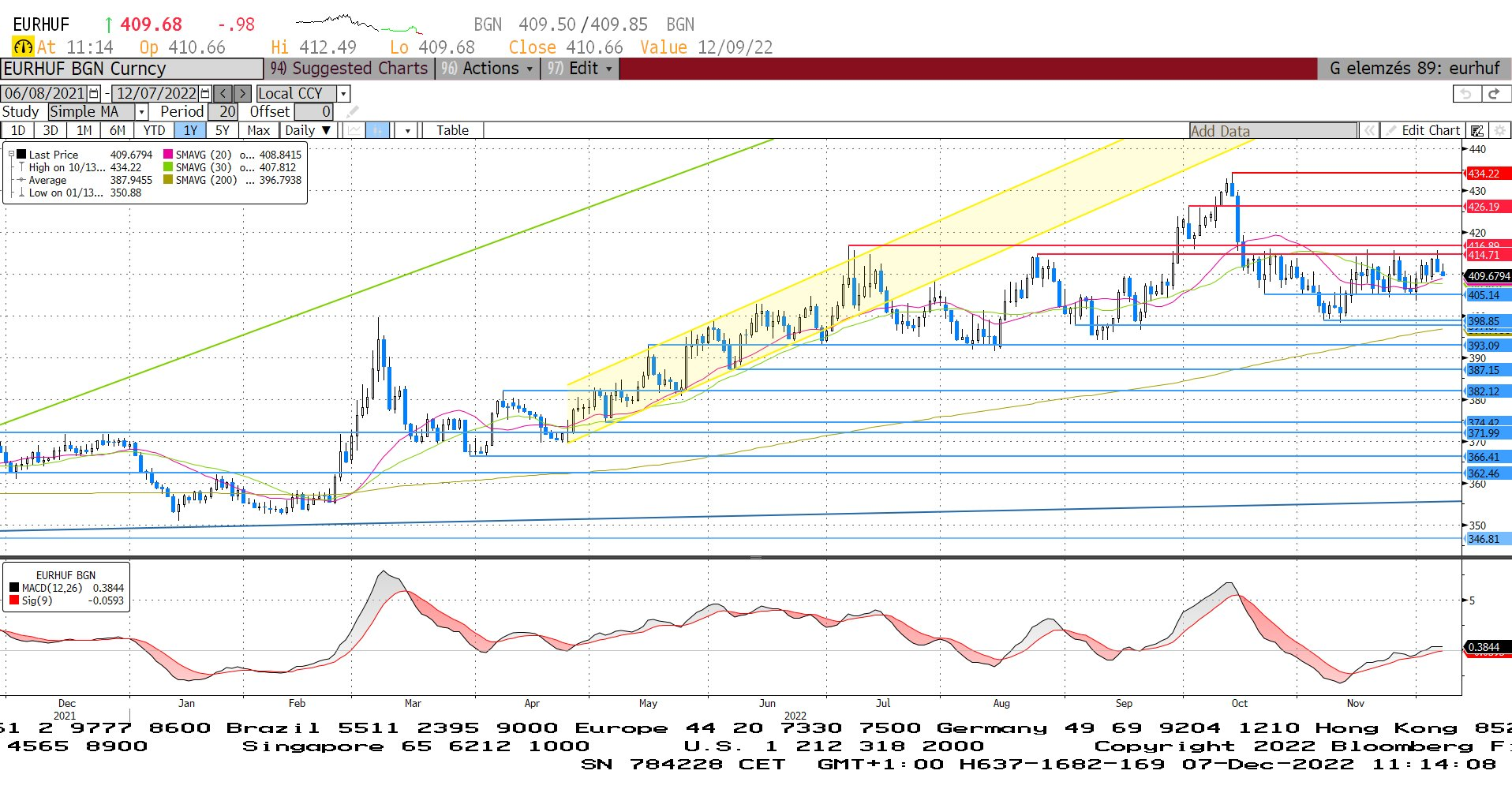This screenshot has height=808, width=1512.
Task: Select the Max range tab
Action: pyautogui.click(x=258, y=130)
